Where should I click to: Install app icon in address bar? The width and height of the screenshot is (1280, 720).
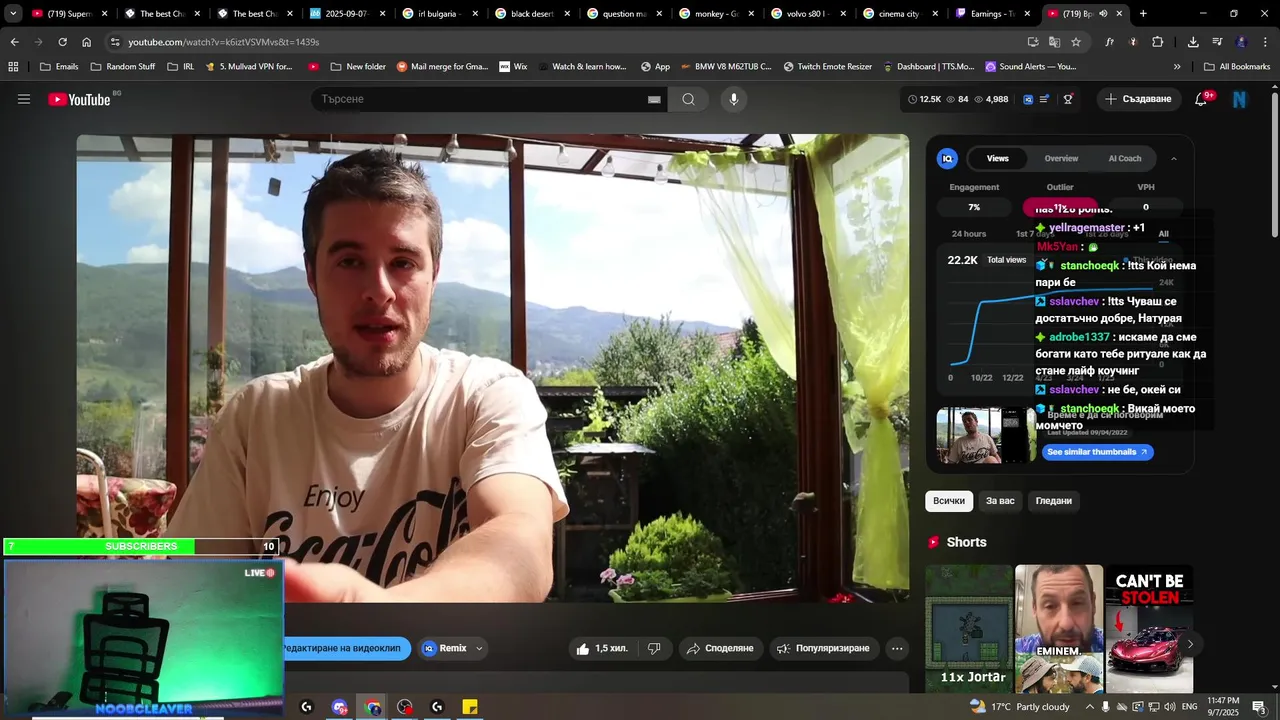coord(1033,42)
